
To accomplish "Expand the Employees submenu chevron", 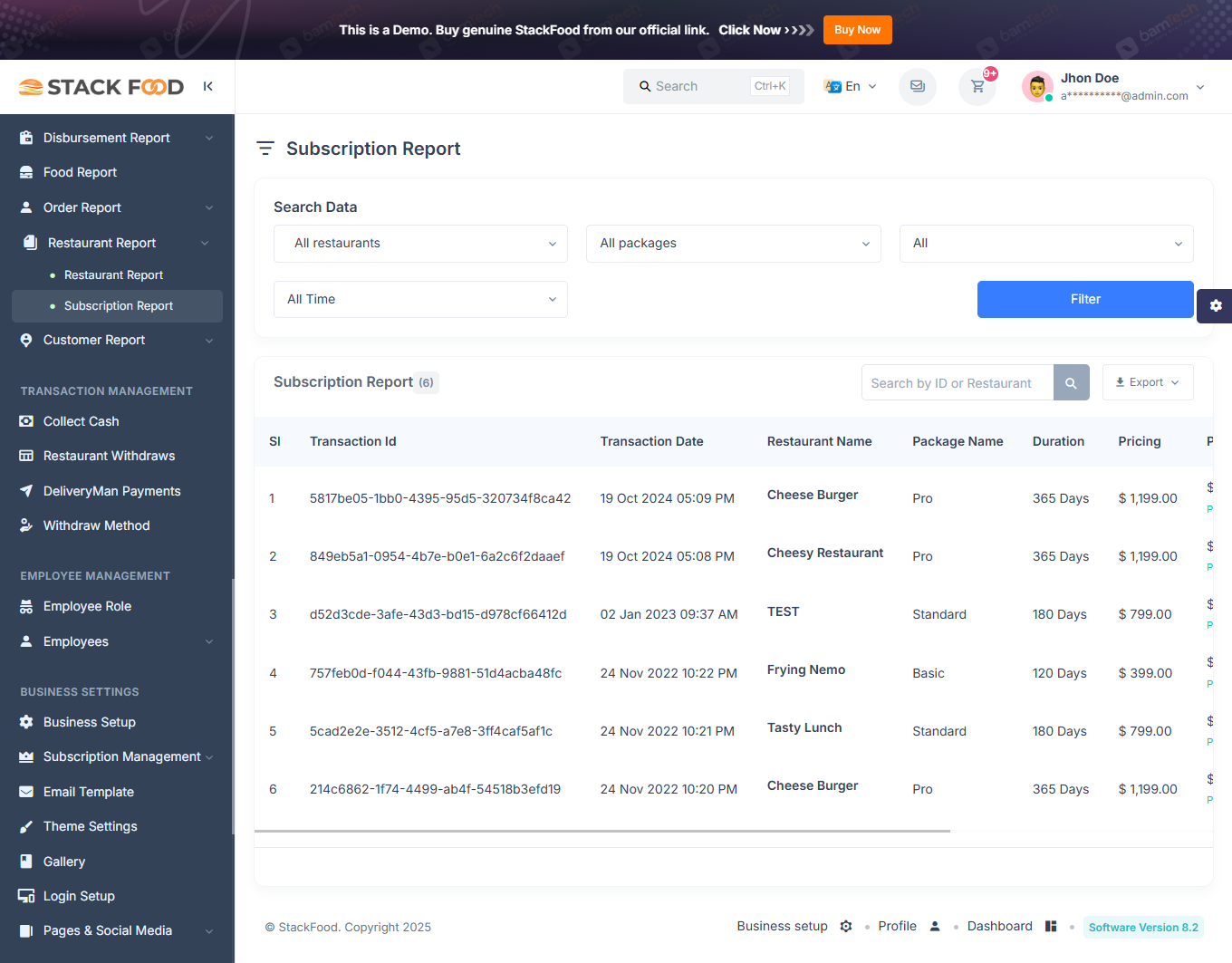I will click(x=209, y=641).
